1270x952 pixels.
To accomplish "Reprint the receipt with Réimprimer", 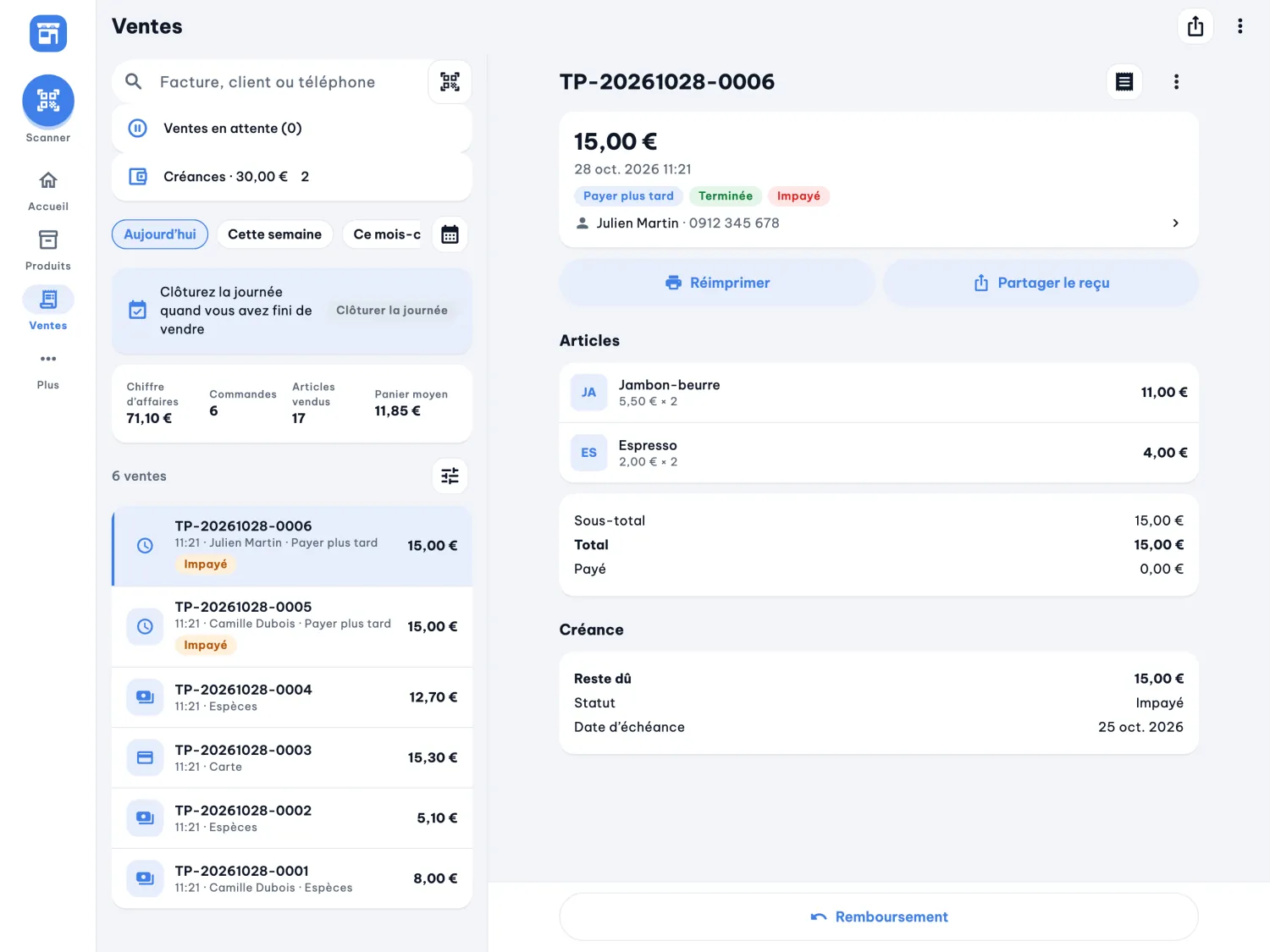I will coord(717,283).
